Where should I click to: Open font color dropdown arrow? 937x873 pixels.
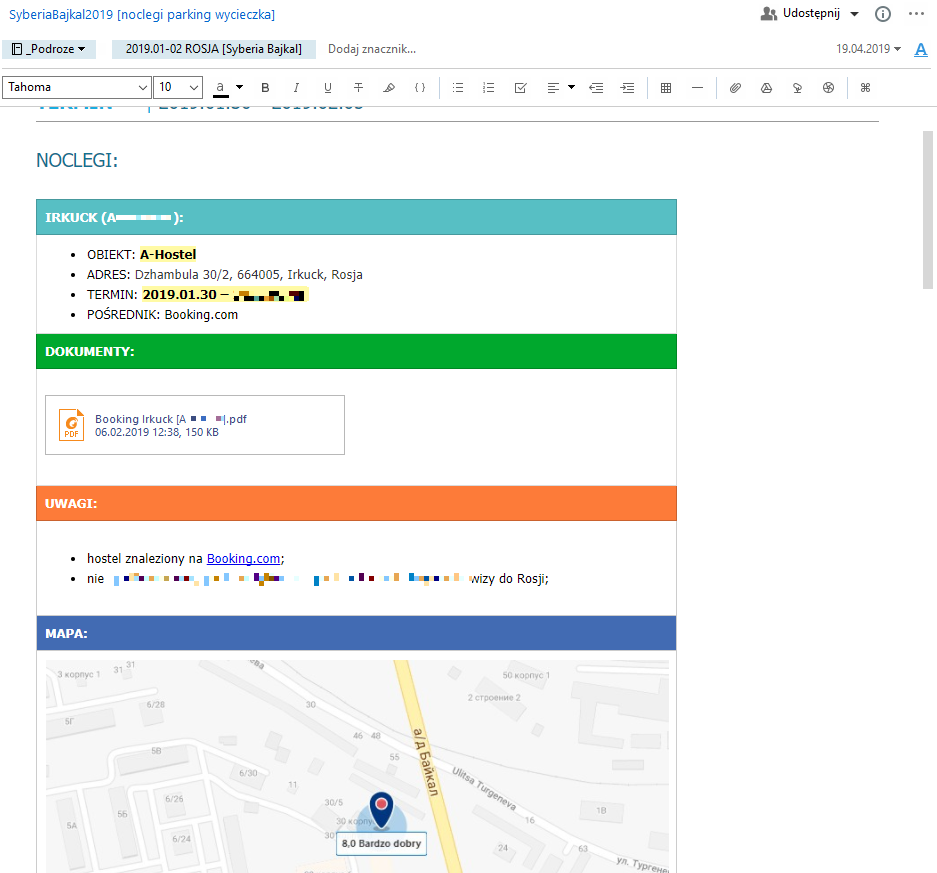240,87
